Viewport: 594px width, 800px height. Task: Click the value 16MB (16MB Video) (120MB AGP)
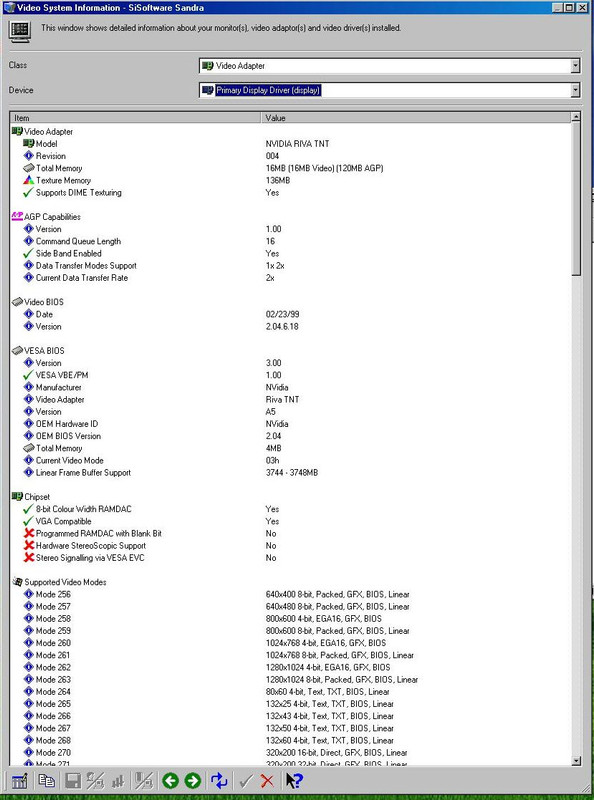tap(325, 168)
